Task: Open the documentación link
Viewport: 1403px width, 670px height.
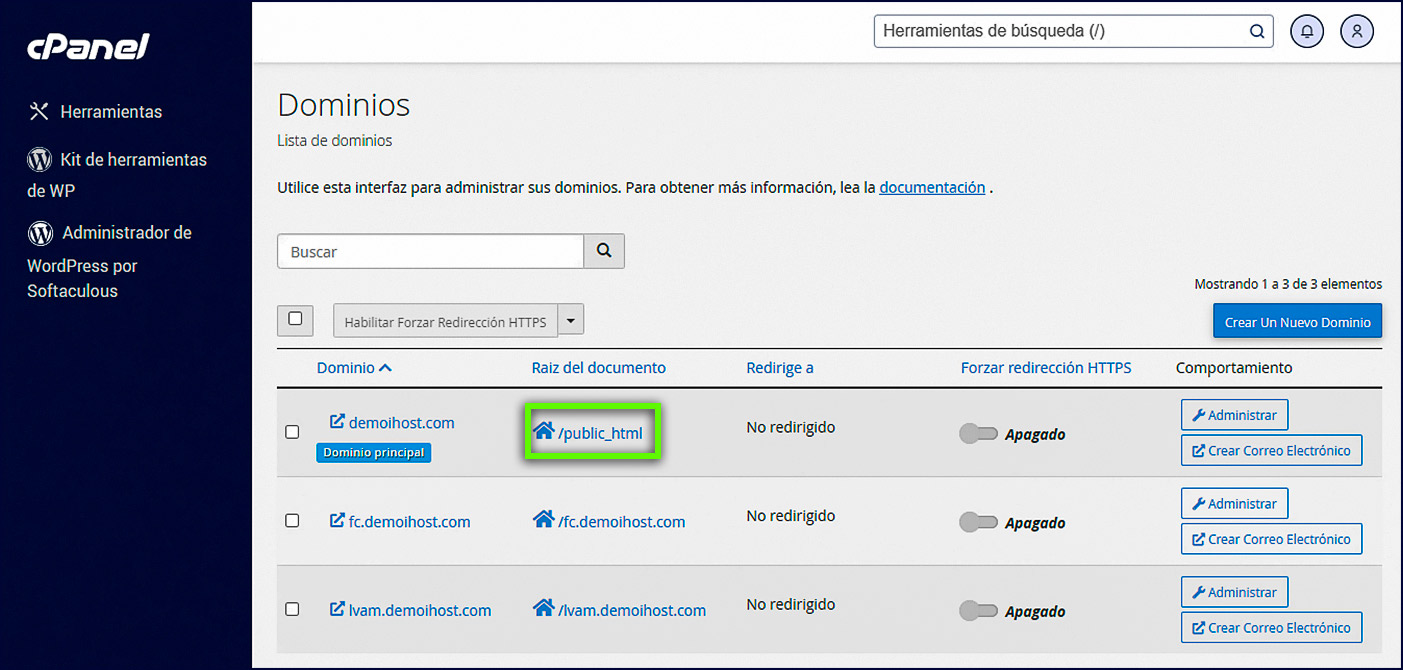Action: point(932,187)
